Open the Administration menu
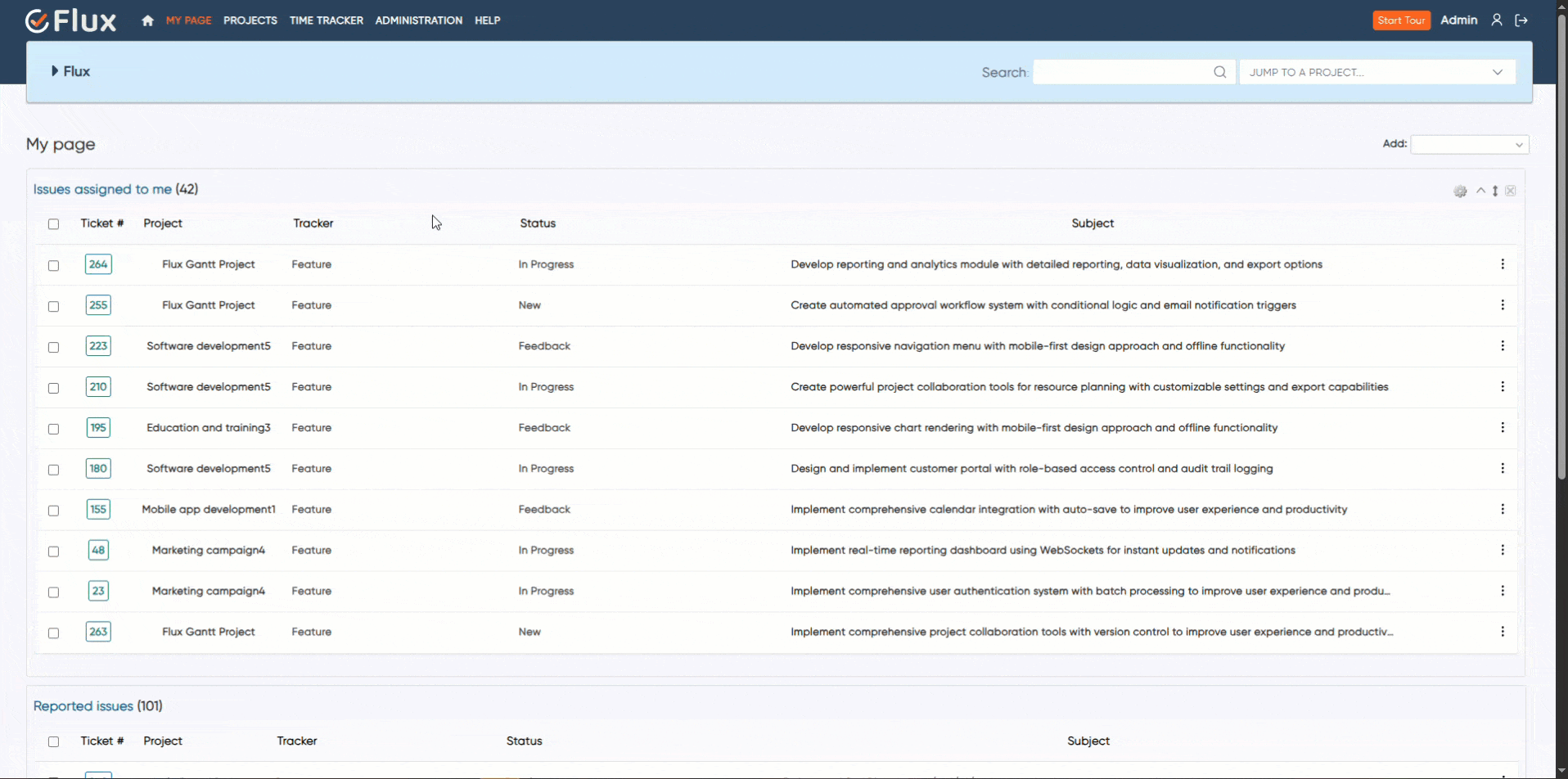 [418, 20]
